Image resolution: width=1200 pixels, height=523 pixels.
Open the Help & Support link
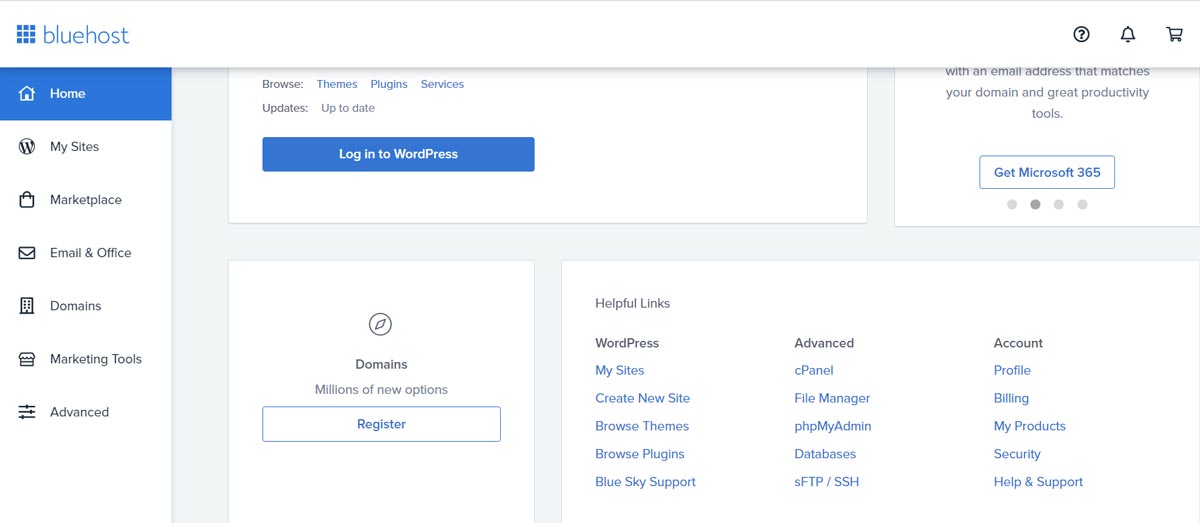1038,482
